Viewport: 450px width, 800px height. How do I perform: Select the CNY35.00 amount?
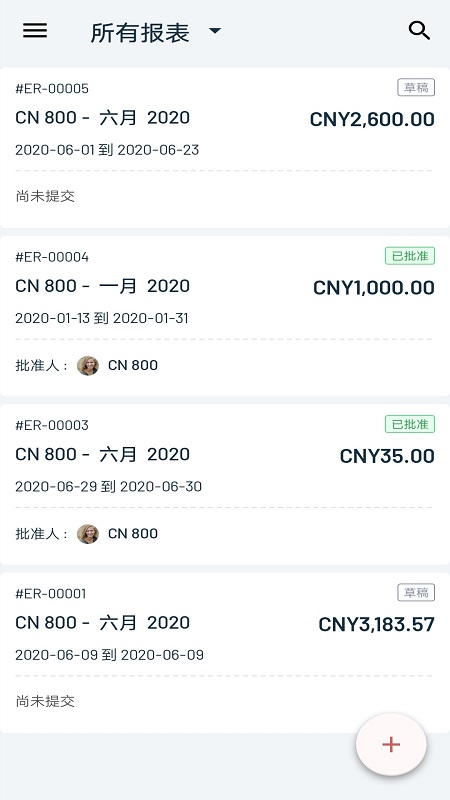(387, 457)
